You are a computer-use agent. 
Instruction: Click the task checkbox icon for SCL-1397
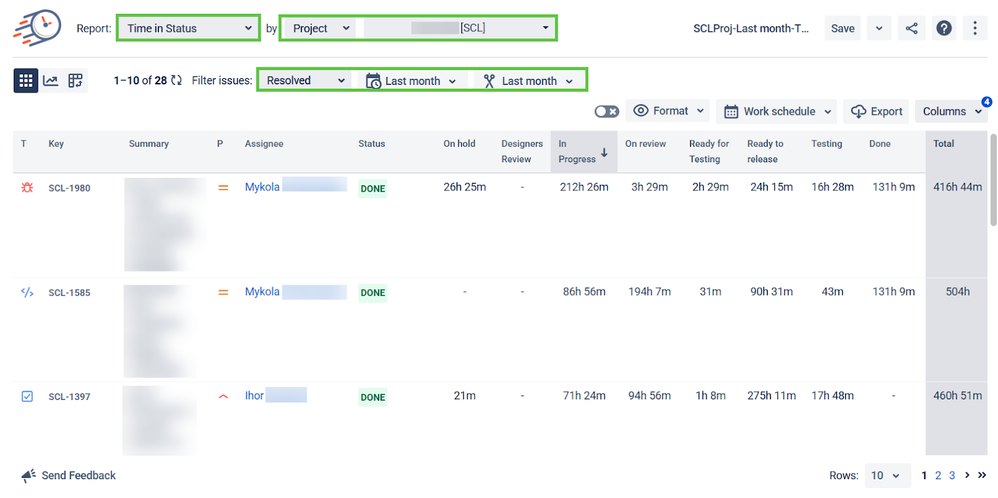coord(27,397)
